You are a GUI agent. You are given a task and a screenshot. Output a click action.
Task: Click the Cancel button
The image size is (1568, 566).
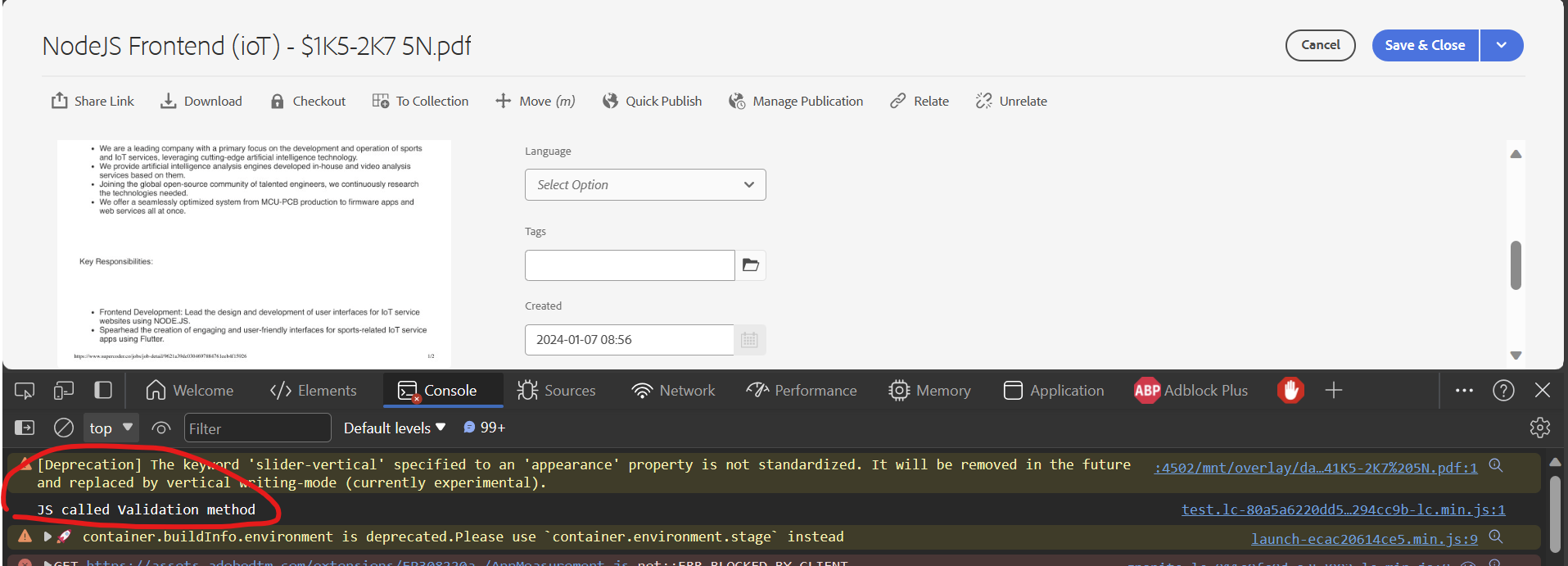pyautogui.click(x=1320, y=45)
